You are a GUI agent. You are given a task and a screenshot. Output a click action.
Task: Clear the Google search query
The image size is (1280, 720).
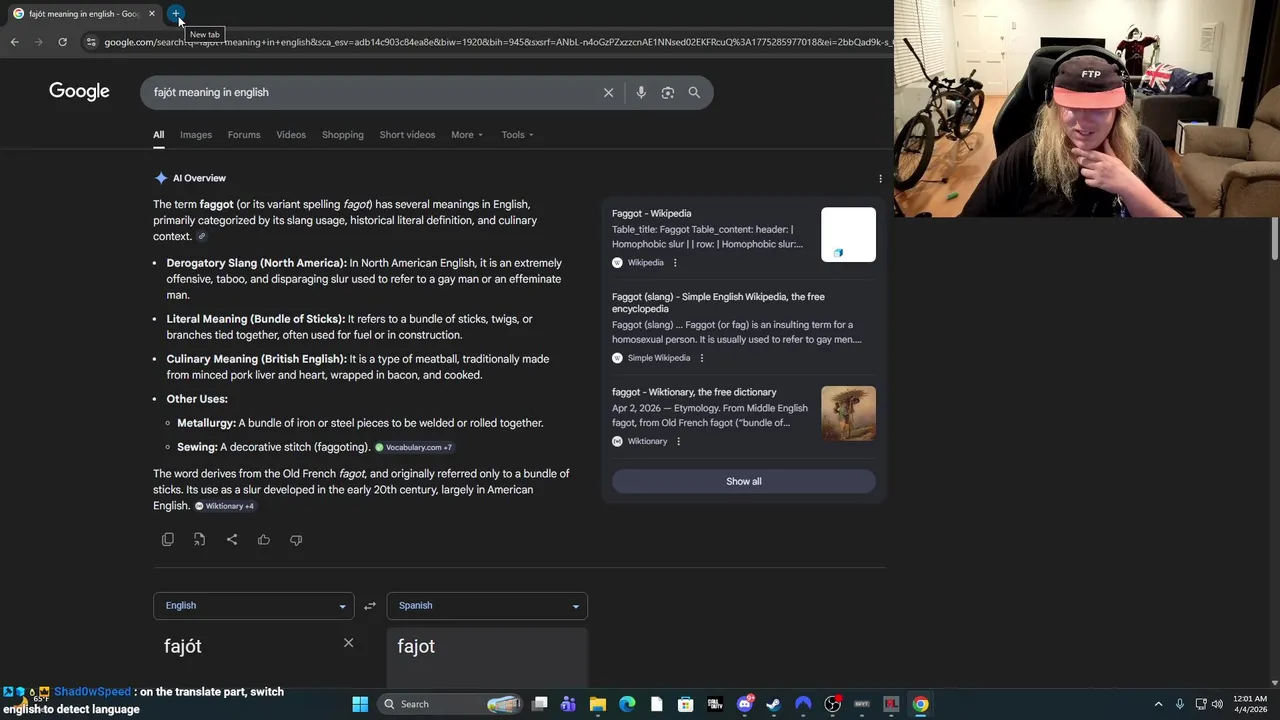608,92
